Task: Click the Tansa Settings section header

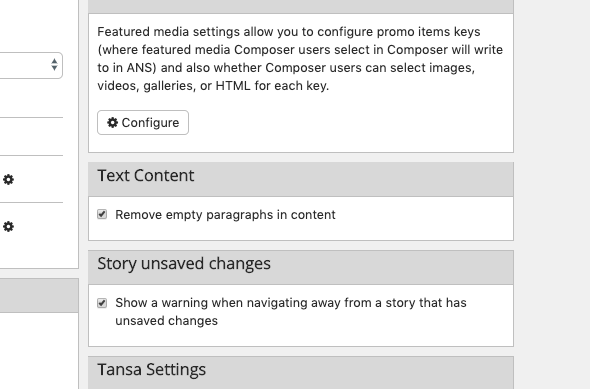Action: (x=301, y=373)
